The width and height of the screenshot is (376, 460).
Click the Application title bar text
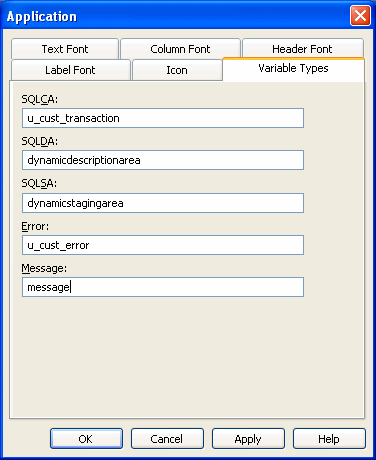[x=42, y=17]
